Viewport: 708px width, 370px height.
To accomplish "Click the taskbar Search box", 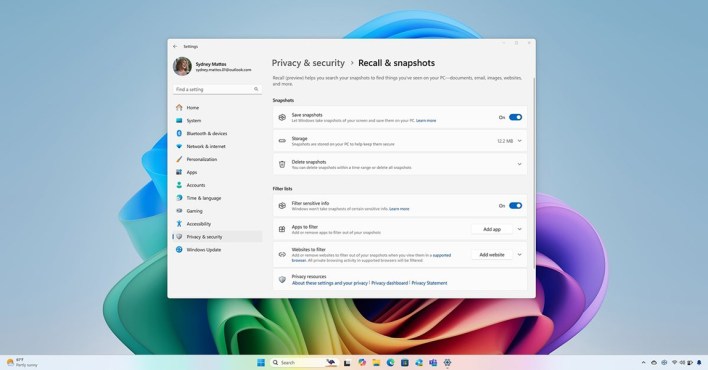I will (x=304, y=362).
